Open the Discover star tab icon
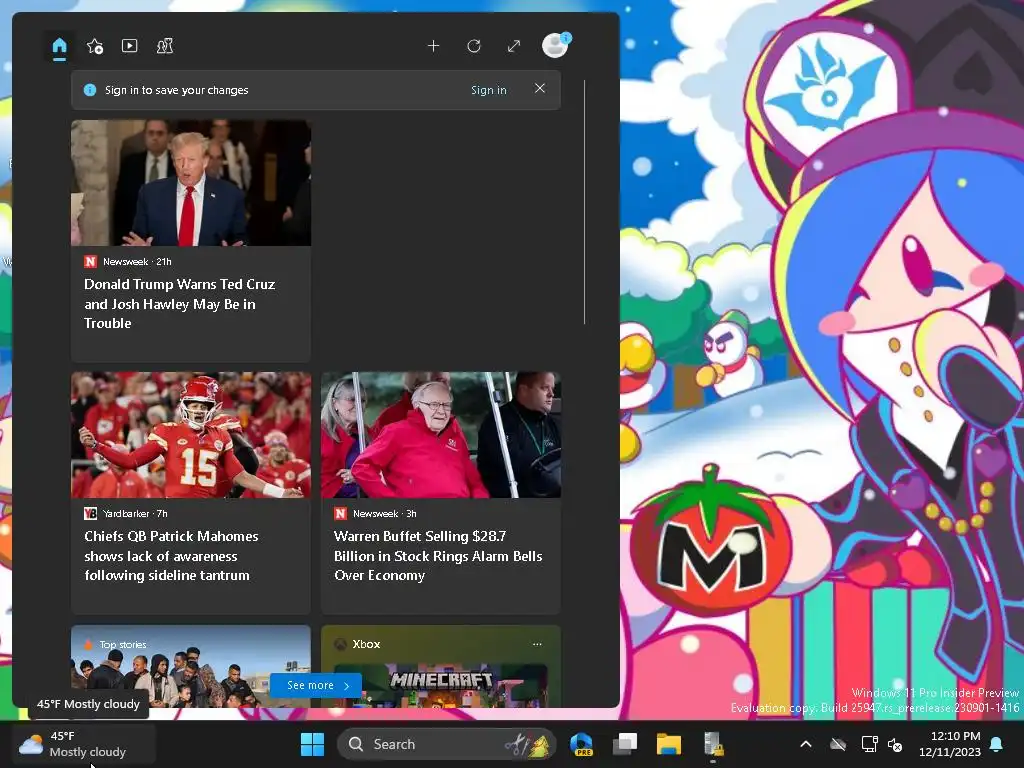Image resolution: width=1024 pixels, height=768 pixels. point(95,46)
